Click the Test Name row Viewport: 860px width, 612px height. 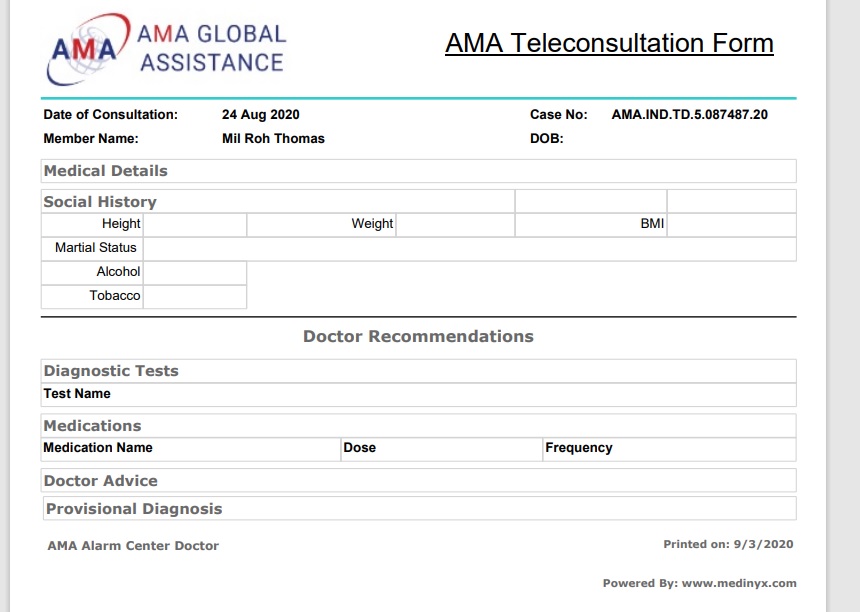coord(418,395)
